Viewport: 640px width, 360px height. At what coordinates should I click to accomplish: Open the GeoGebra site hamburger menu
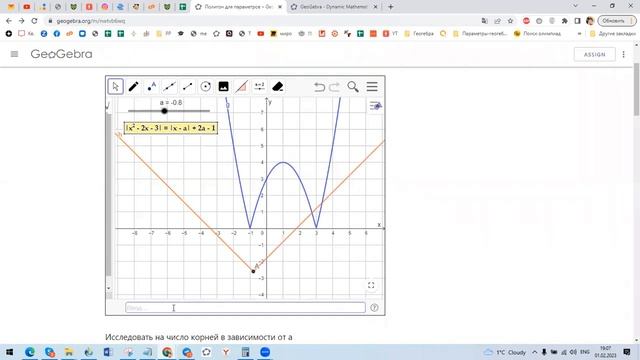(14, 54)
